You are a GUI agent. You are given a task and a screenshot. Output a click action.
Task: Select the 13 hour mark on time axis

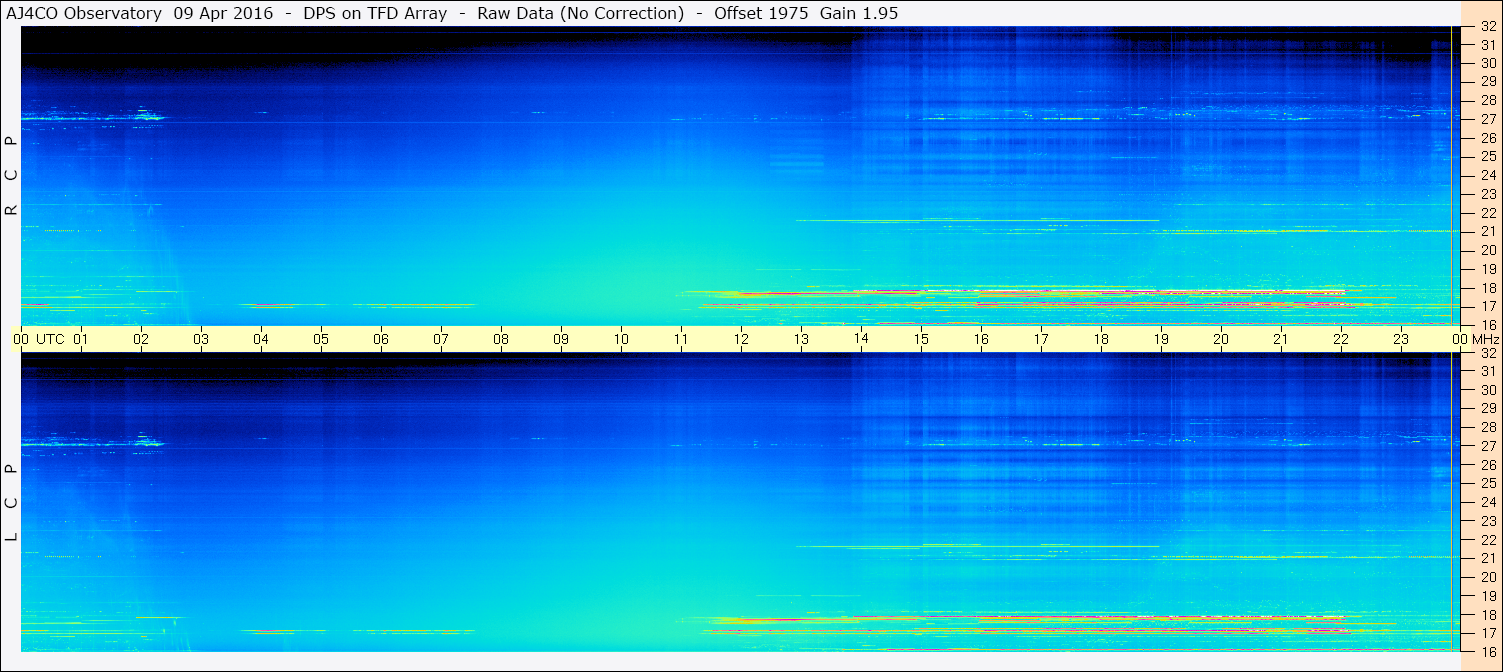tap(801, 339)
